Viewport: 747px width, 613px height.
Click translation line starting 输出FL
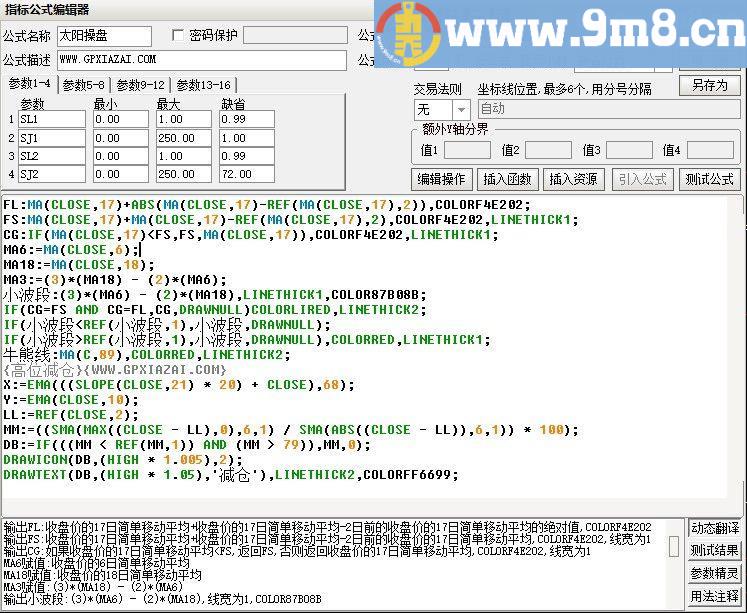point(327,527)
